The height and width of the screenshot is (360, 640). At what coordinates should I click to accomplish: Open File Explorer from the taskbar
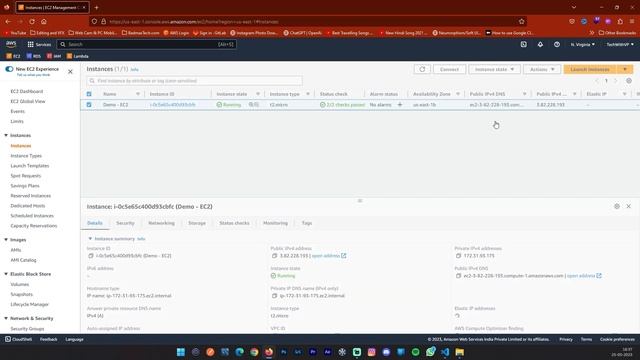coord(460,352)
